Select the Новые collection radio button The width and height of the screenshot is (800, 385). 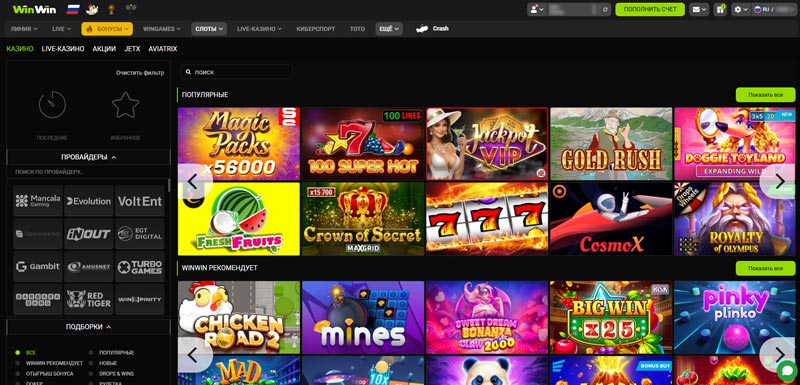pos(90,363)
